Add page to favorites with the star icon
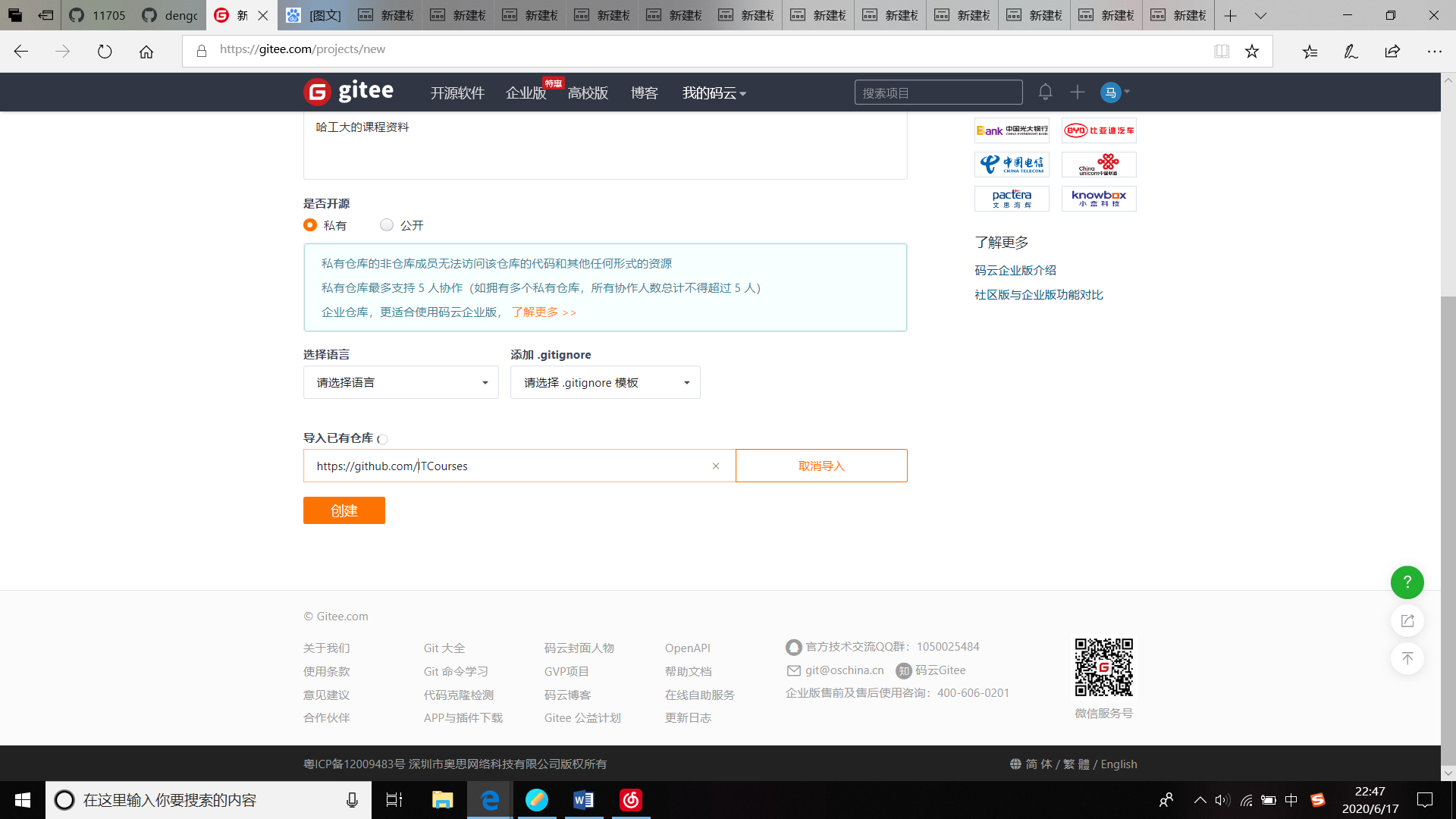 tap(1251, 51)
